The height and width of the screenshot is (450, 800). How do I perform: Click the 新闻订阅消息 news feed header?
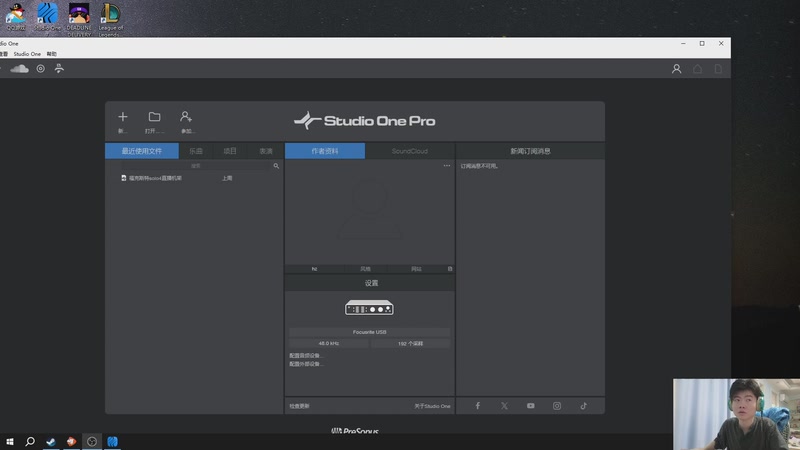[x=530, y=151]
